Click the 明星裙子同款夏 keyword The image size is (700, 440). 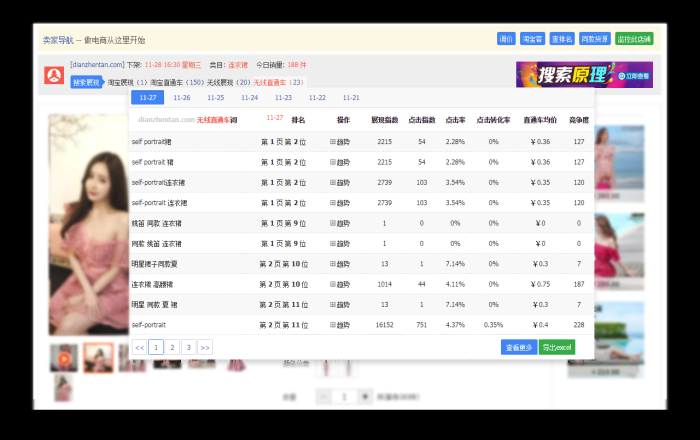(154, 264)
